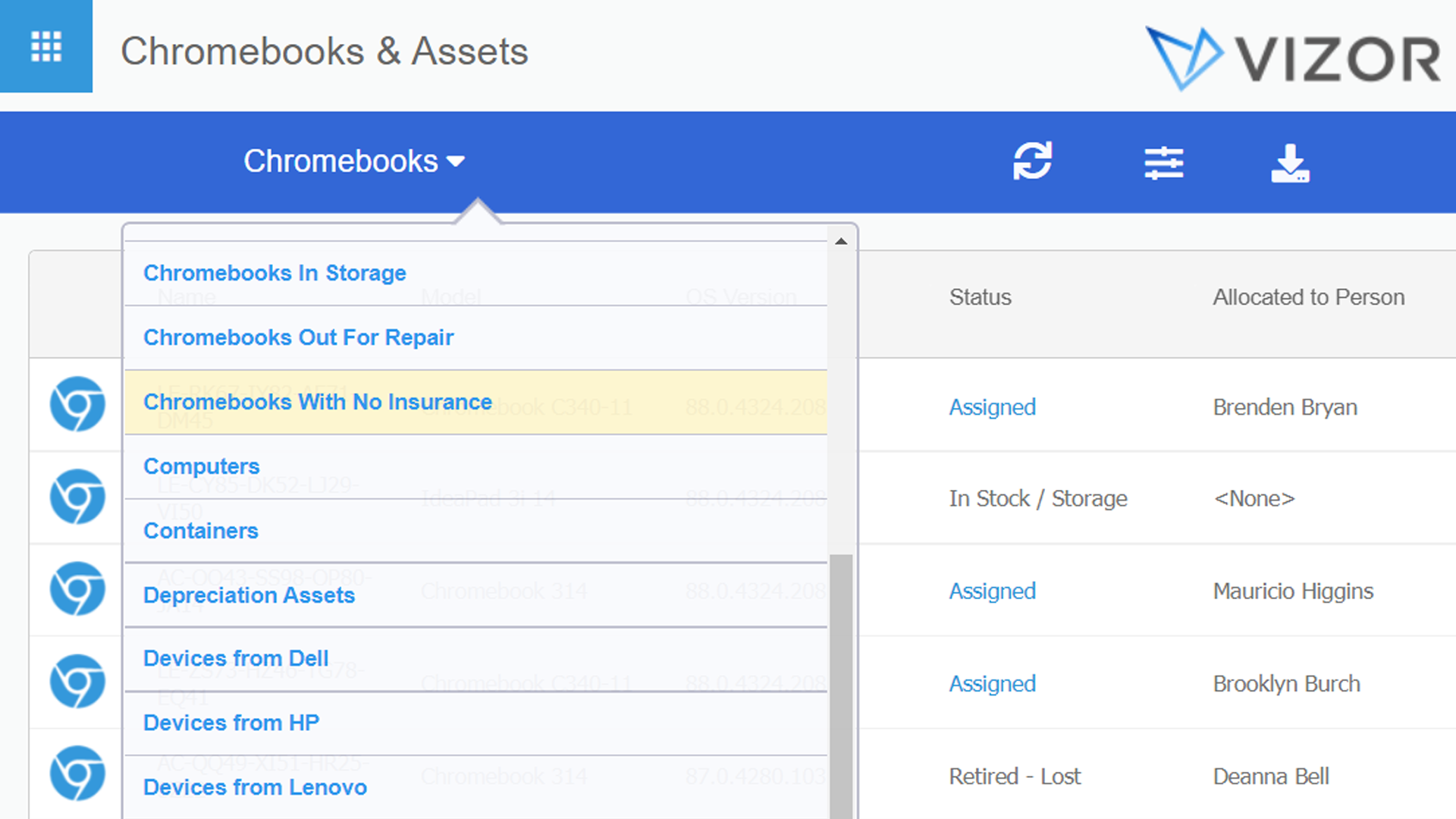Click Chrome icon for Deanna Bell row
This screenshot has width=1456, height=819.
77,774
